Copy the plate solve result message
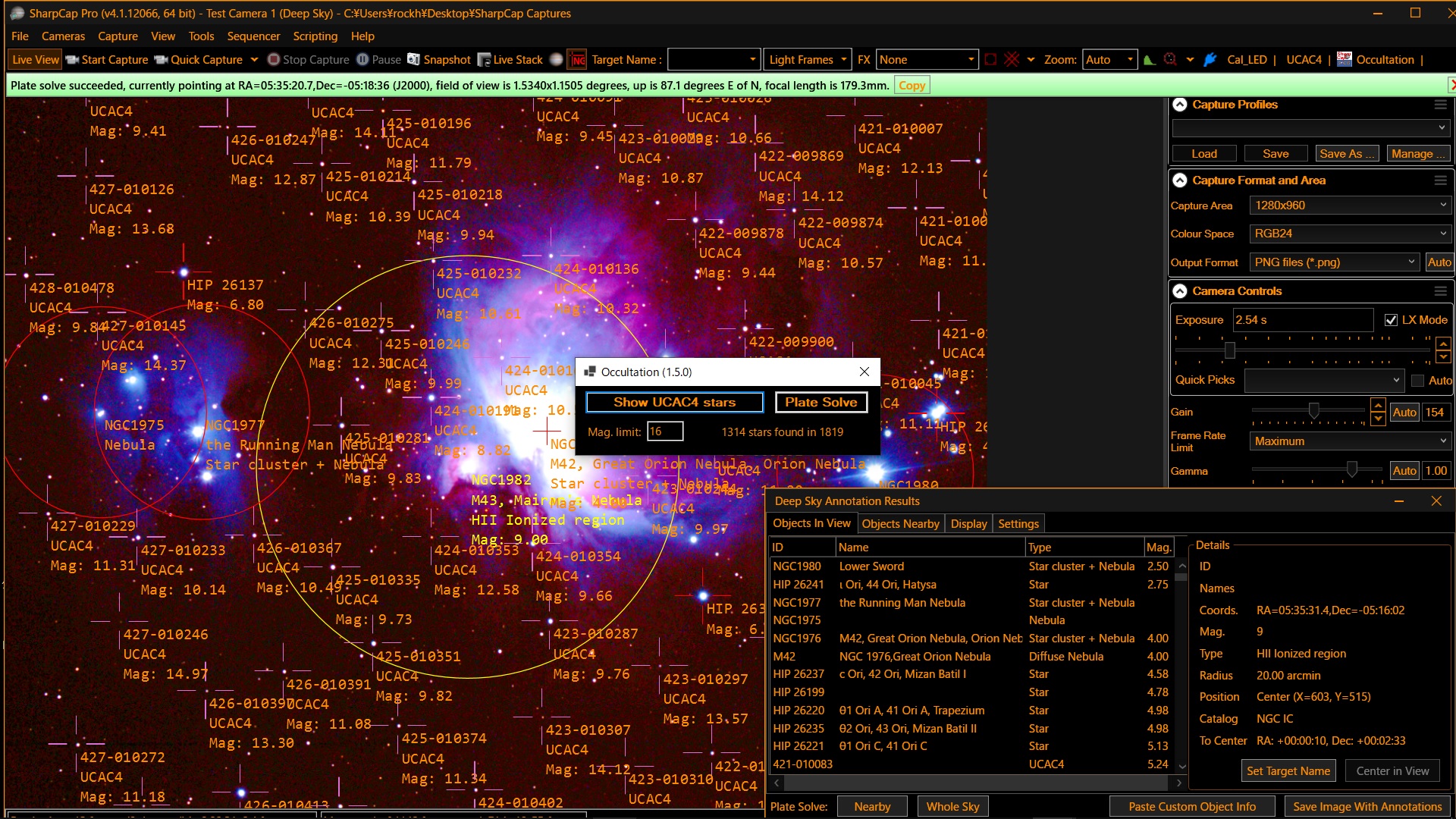This screenshot has height=819, width=1456. pyautogui.click(x=912, y=86)
